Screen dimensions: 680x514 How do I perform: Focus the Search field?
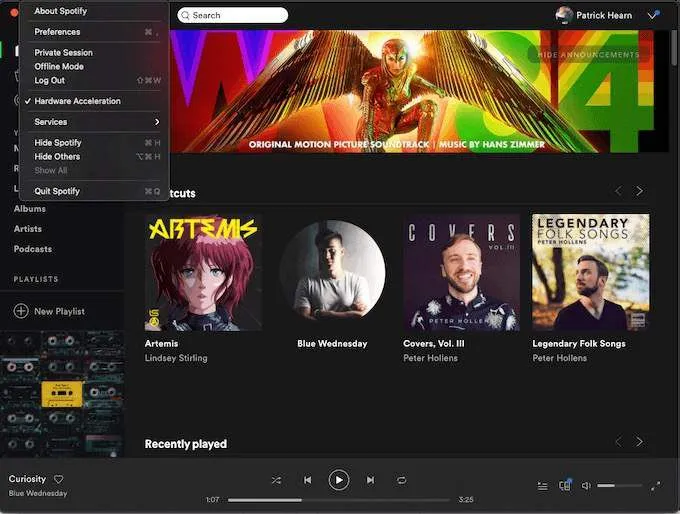(232, 15)
